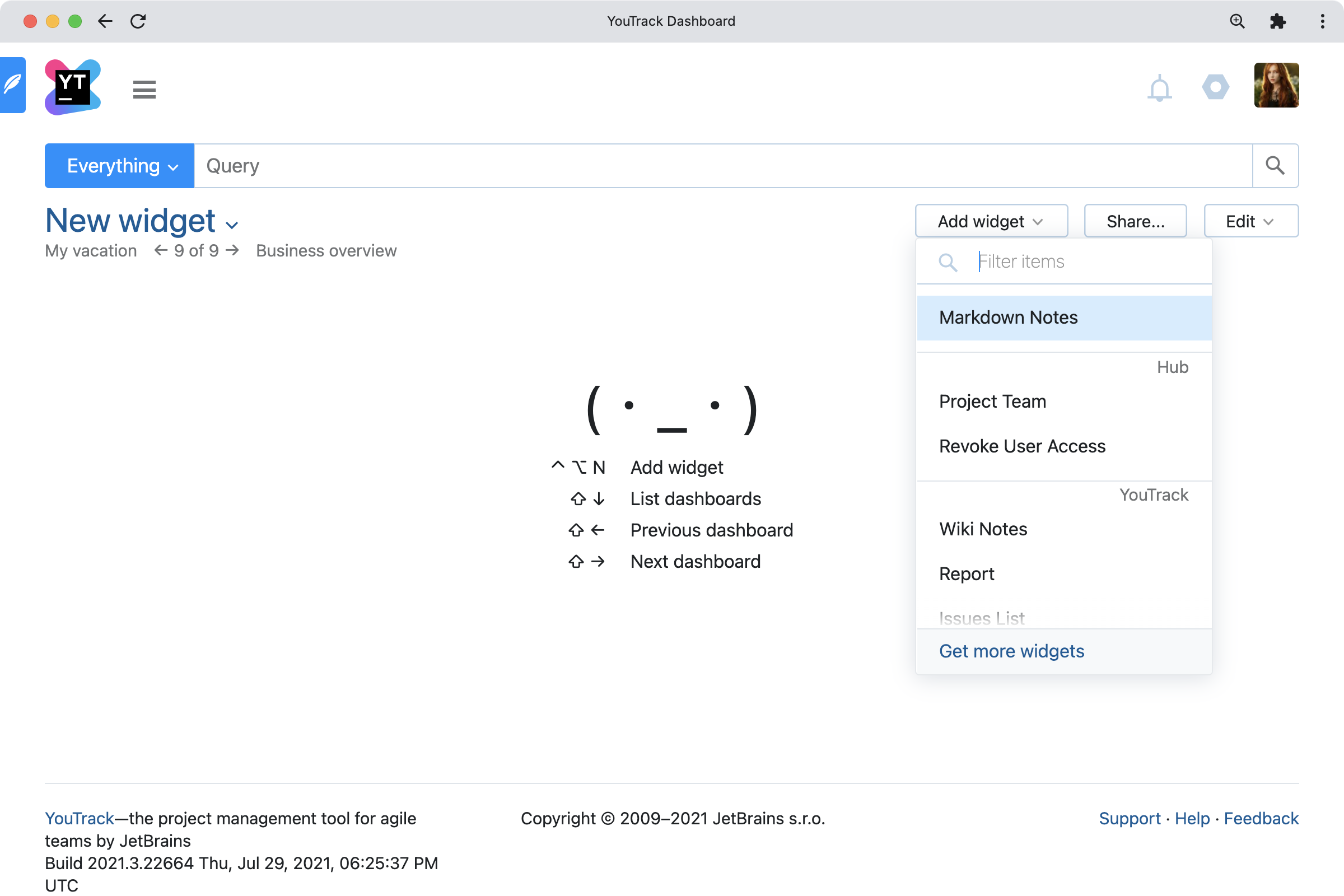Click the YouTrack YT logo
The width and height of the screenshot is (1344, 896).
[x=73, y=87]
